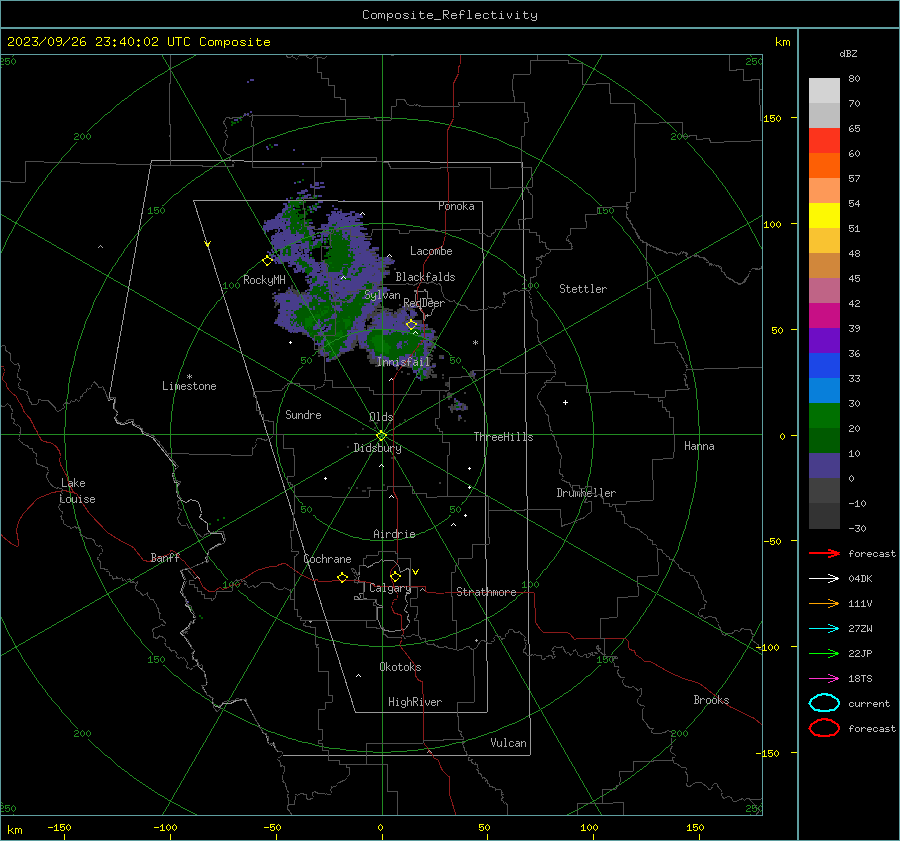Click the Vulcan city label

[x=509, y=743]
